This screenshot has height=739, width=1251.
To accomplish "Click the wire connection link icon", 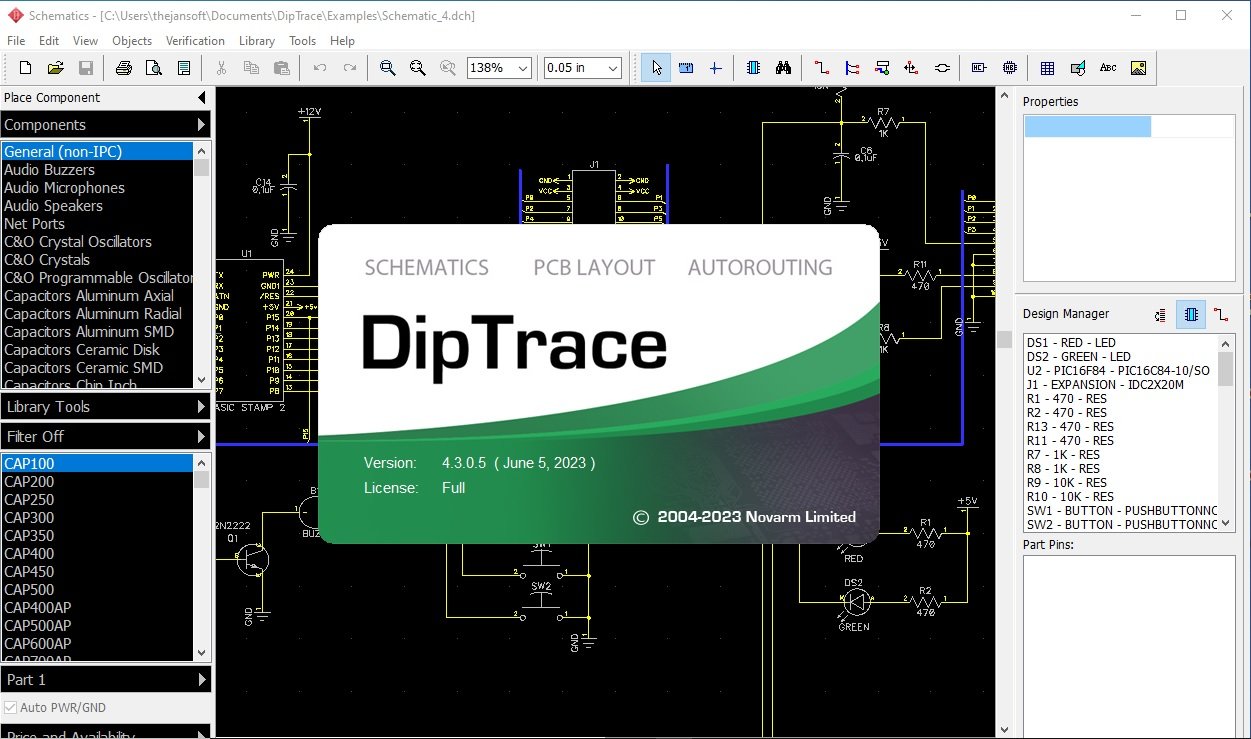I will [x=942, y=68].
